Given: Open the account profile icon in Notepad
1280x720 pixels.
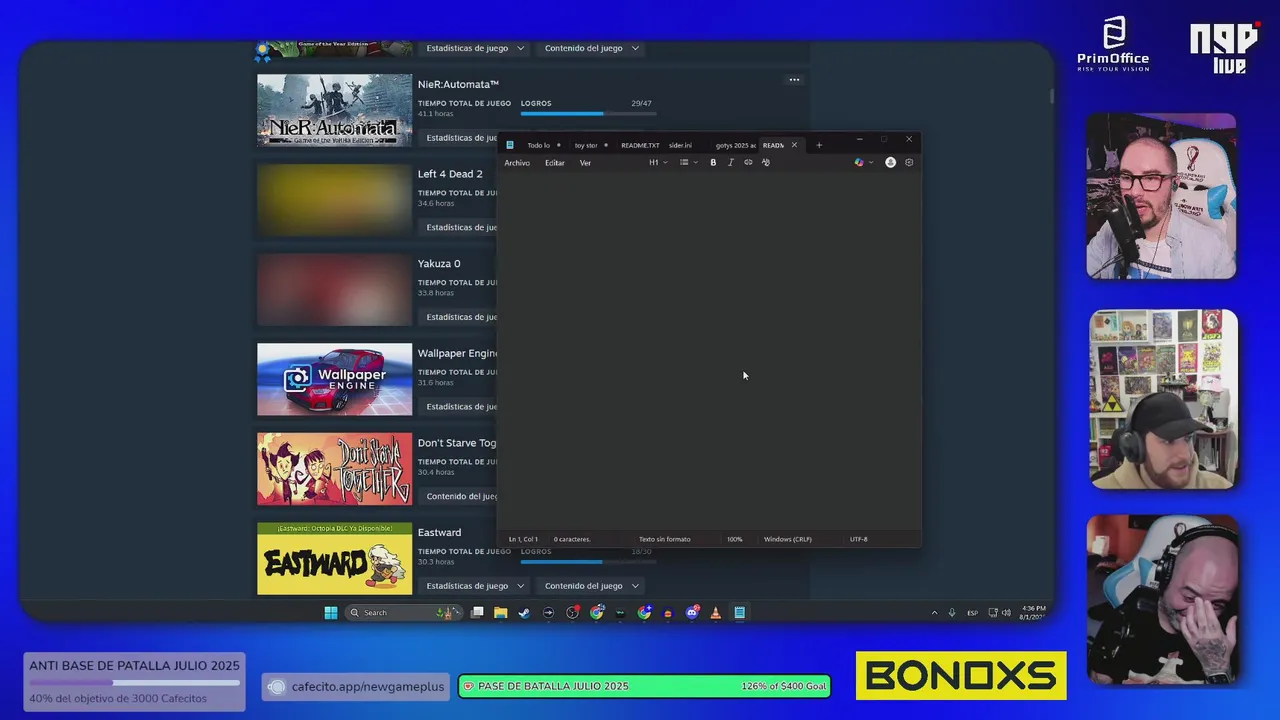Looking at the screenshot, I should (x=890, y=162).
